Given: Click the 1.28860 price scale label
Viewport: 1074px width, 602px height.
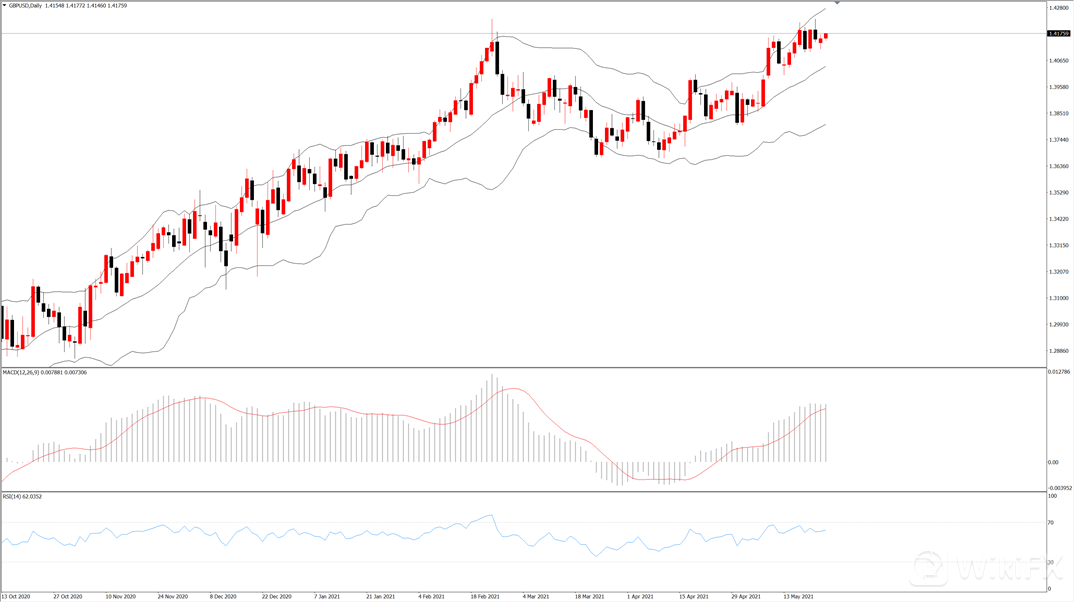Looking at the screenshot, I should [x=1058, y=351].
